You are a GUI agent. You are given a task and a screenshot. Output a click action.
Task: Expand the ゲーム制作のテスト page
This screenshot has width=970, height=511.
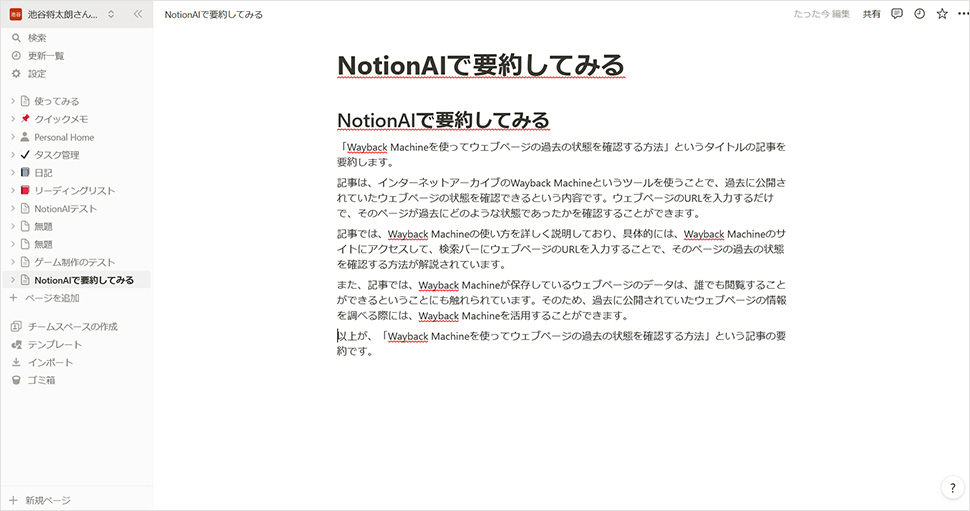click(12, 262)
